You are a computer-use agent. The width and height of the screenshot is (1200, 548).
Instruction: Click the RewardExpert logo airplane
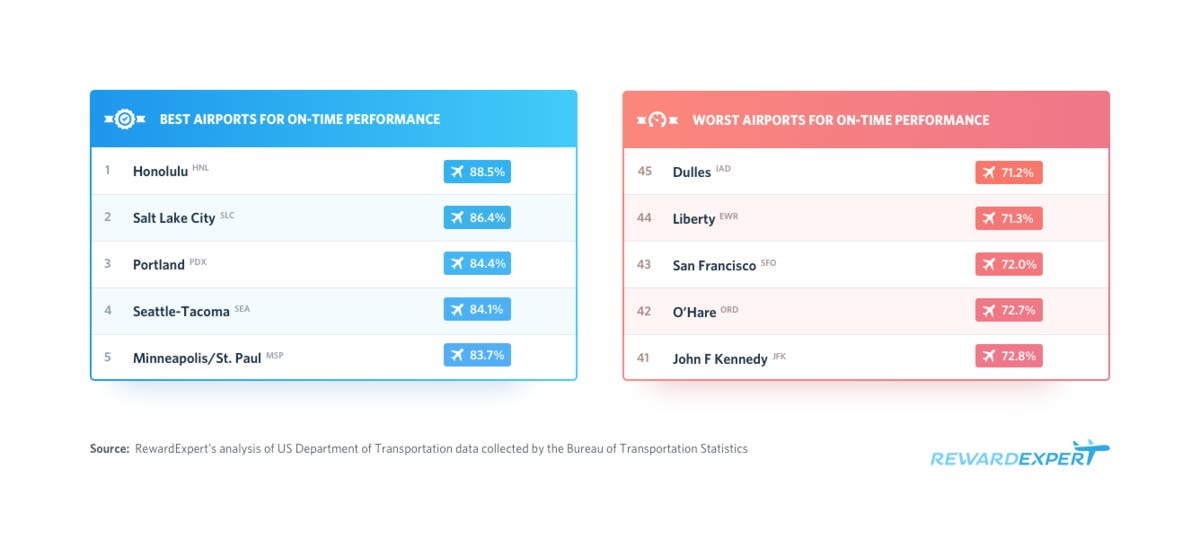[x=1090, y=452]
